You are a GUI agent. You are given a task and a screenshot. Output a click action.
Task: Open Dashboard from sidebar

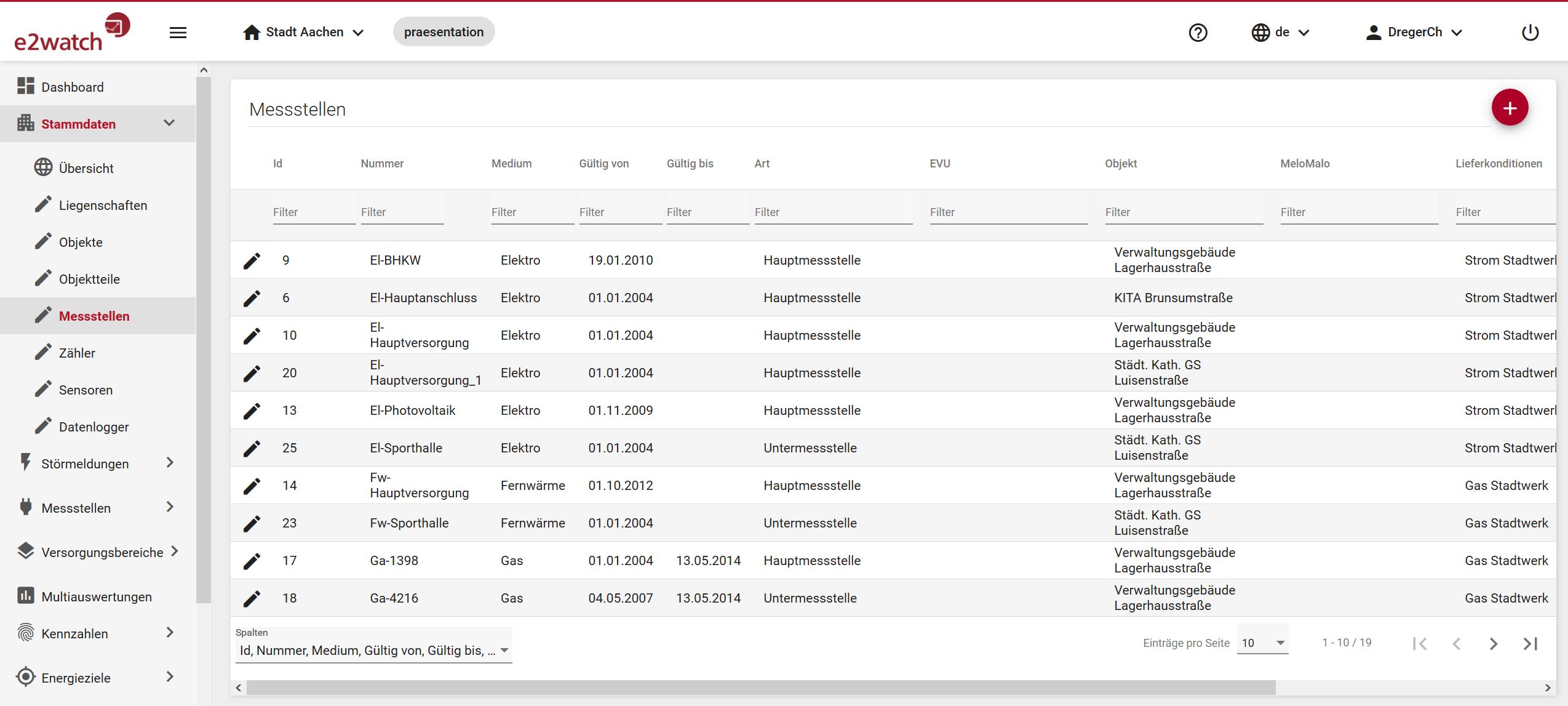(72, 87)
